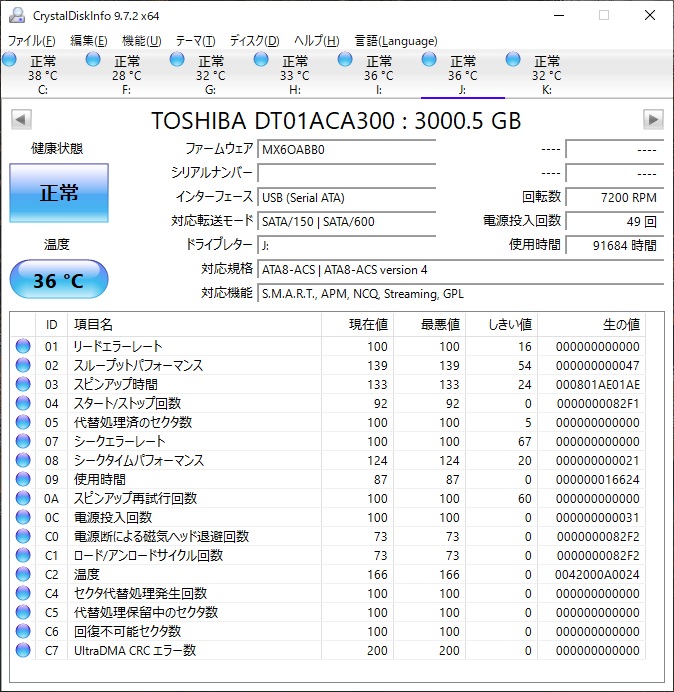Click the status orb for drive C:
Image resolution: width=674 pixels, height=692 pixels.
coord(9,61)
